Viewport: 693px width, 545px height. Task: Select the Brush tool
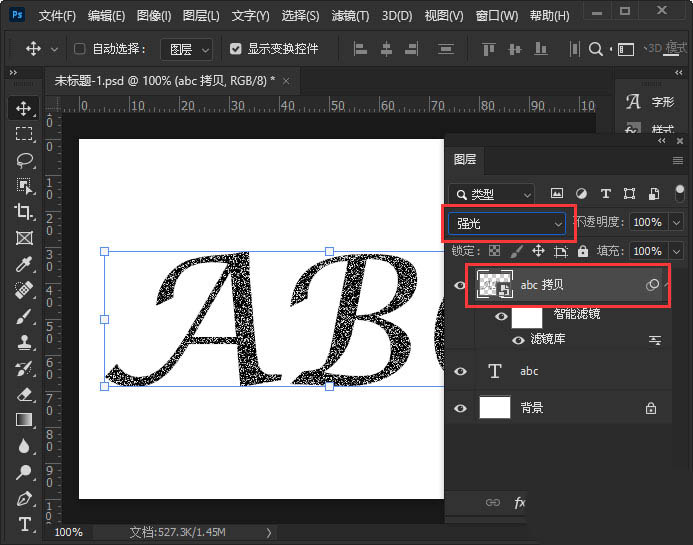pyautogui.click(x=24, y=316)
